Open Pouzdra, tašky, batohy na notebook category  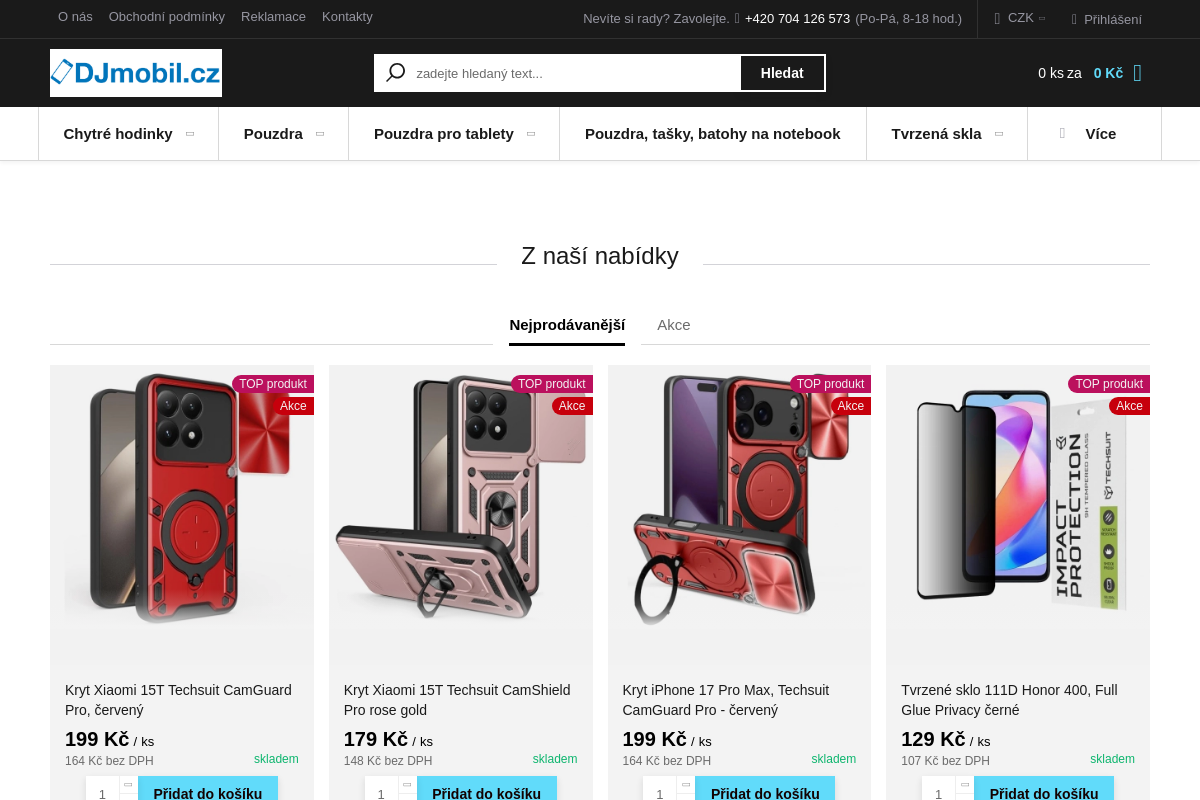click(x=712, y=134)
